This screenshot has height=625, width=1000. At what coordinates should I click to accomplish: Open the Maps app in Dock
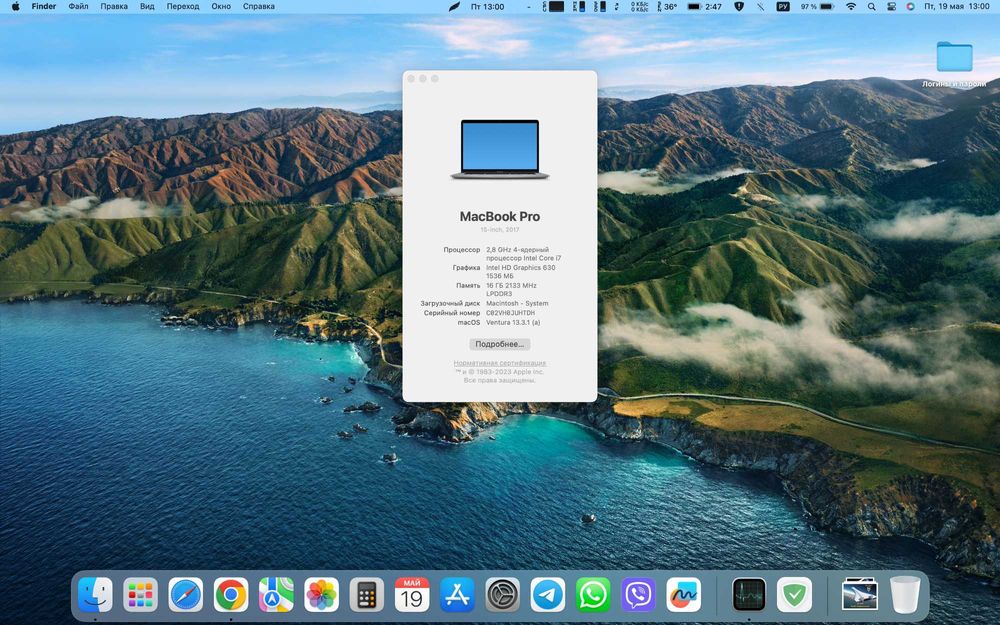tap(276, 595)
